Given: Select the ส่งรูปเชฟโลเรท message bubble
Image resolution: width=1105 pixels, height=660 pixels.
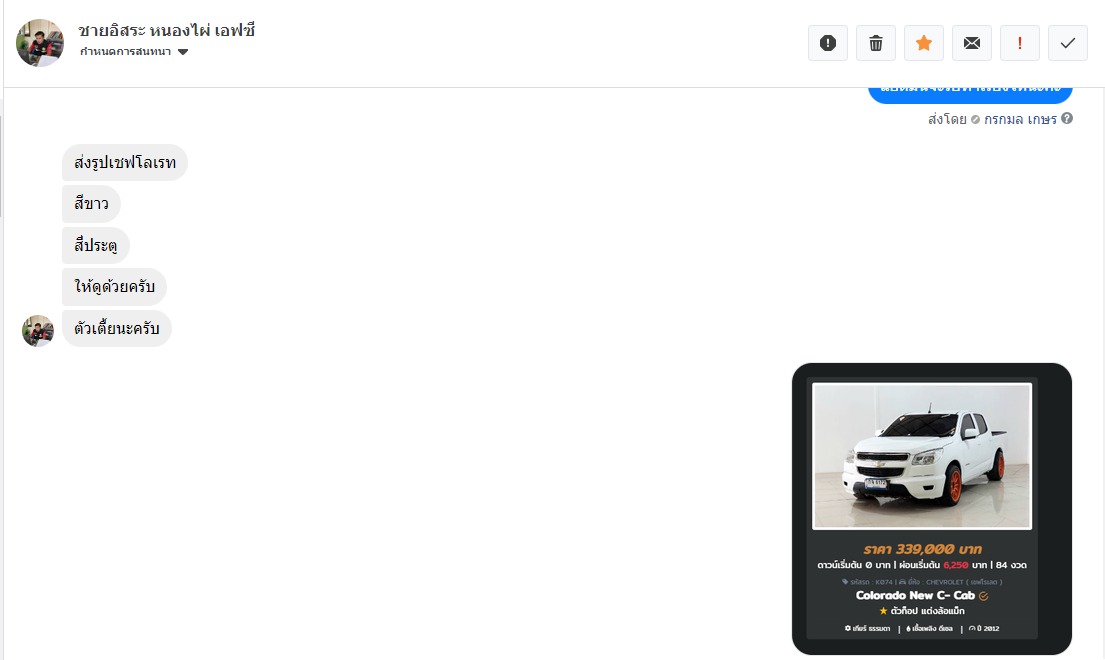Looking at the screenshot, I should (125, 163).
